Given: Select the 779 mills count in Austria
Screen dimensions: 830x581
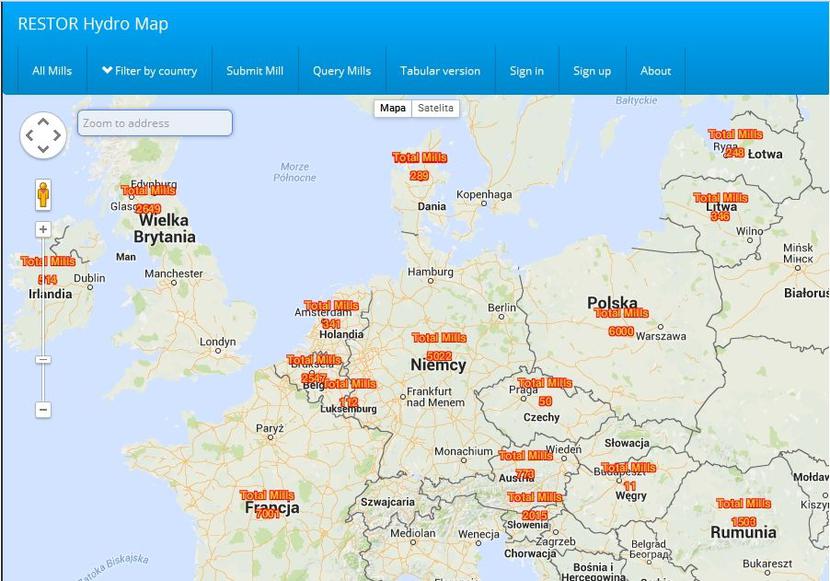Looking at the screenshot, I should pyautogui.click(x=525, y=474).
